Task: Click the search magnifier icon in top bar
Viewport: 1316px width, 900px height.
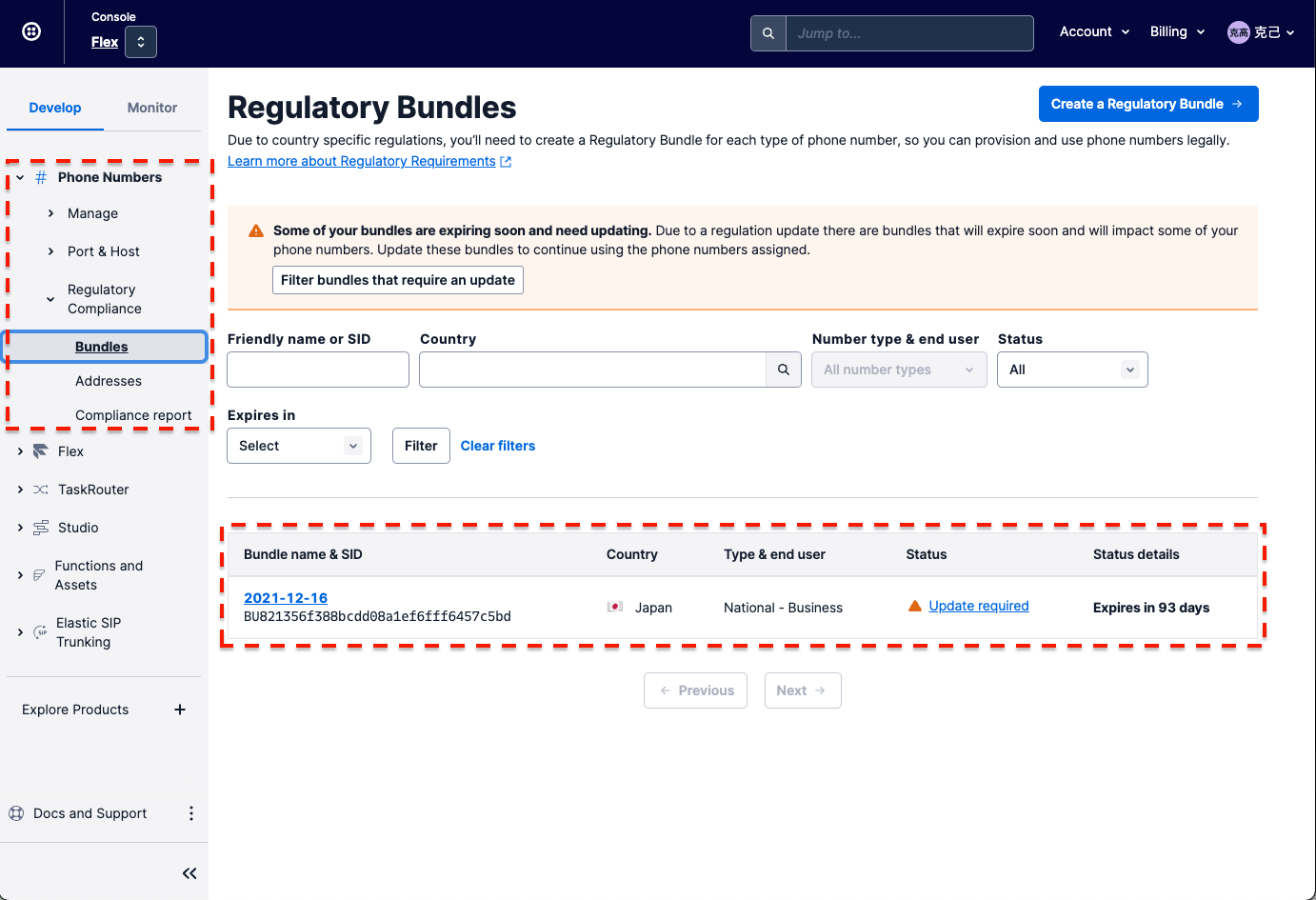Action: pyautogui.click(x=768, y=33)
